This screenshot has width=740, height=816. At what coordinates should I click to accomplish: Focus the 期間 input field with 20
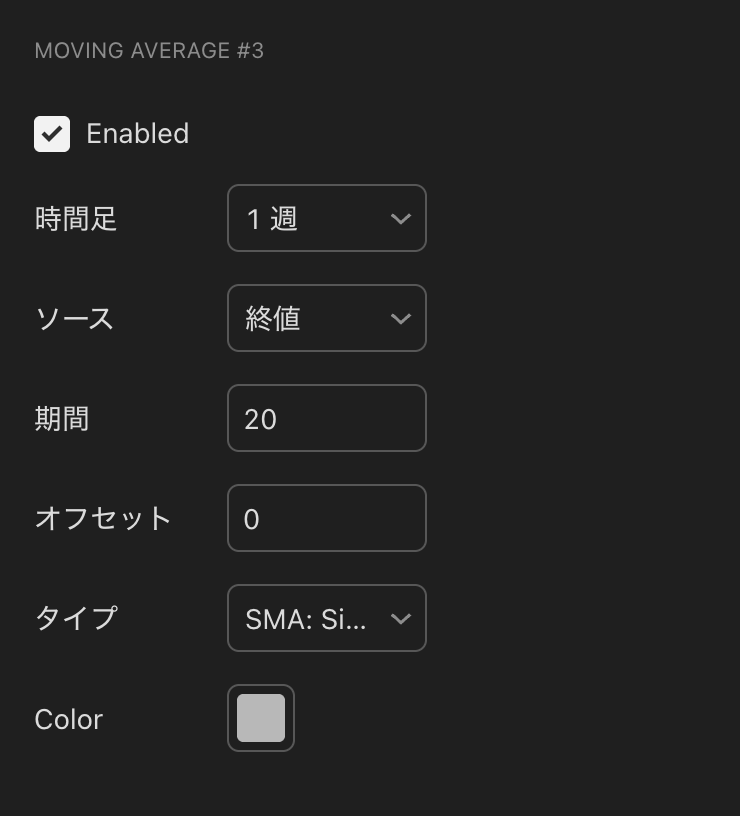tap(327, 418)
